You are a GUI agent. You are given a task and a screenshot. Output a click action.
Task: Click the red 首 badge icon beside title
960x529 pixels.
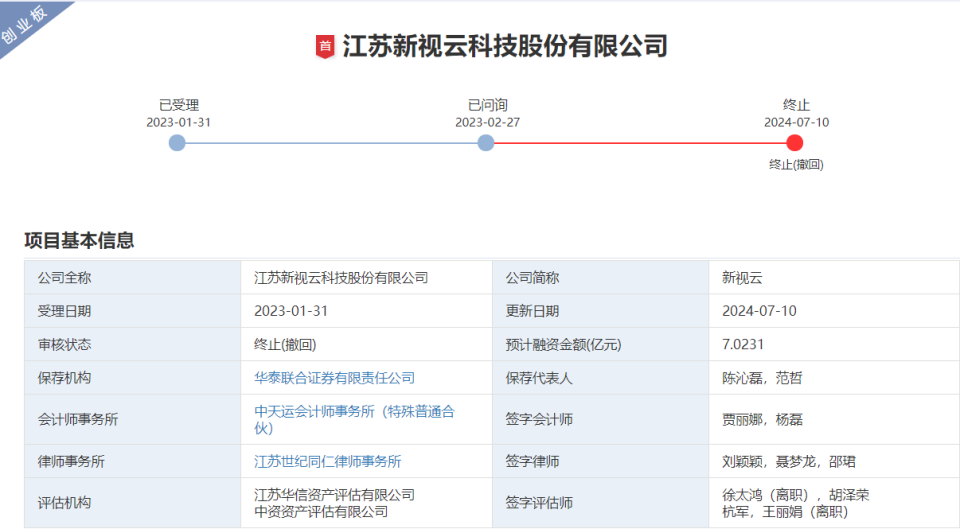(325, 47)
